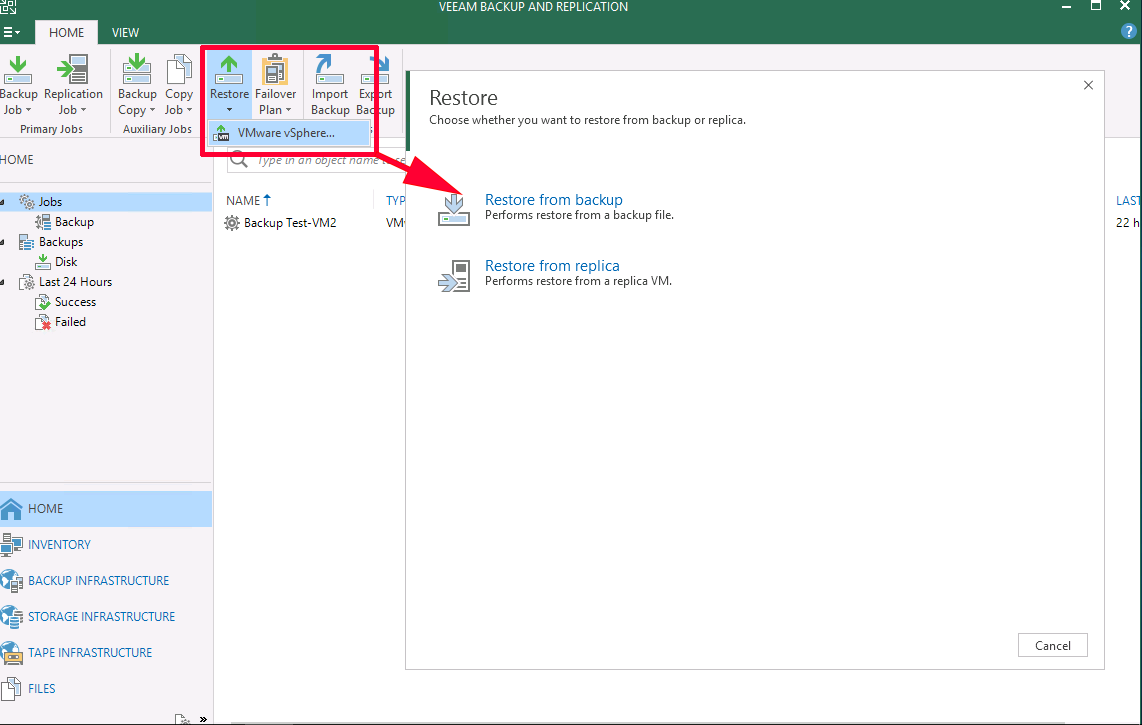Minimize the Veeam window

1066,7
